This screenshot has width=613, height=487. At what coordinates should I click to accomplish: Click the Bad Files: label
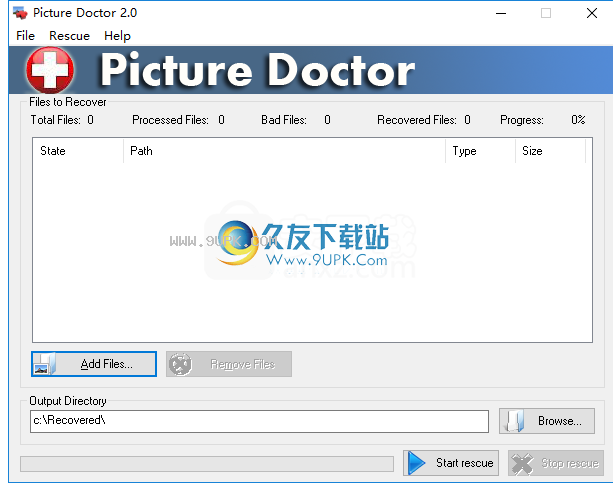pos(284,120)
